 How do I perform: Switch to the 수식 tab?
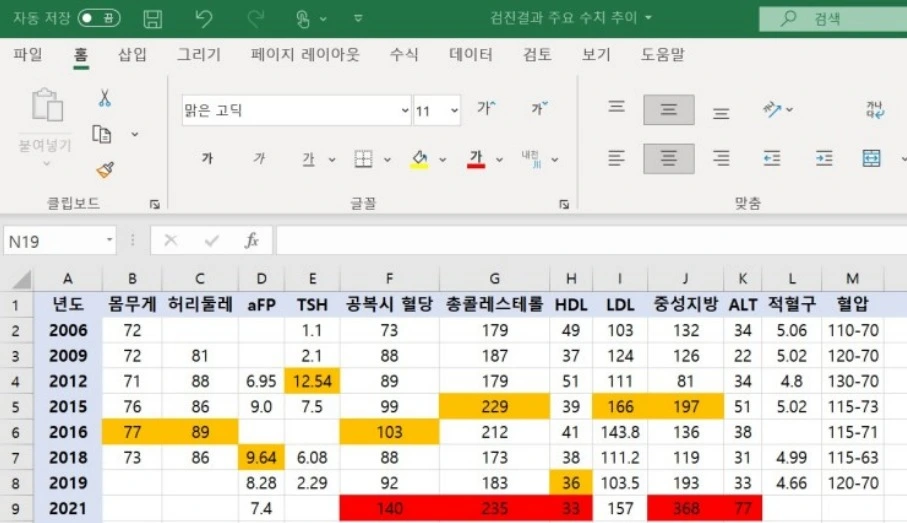404,54
